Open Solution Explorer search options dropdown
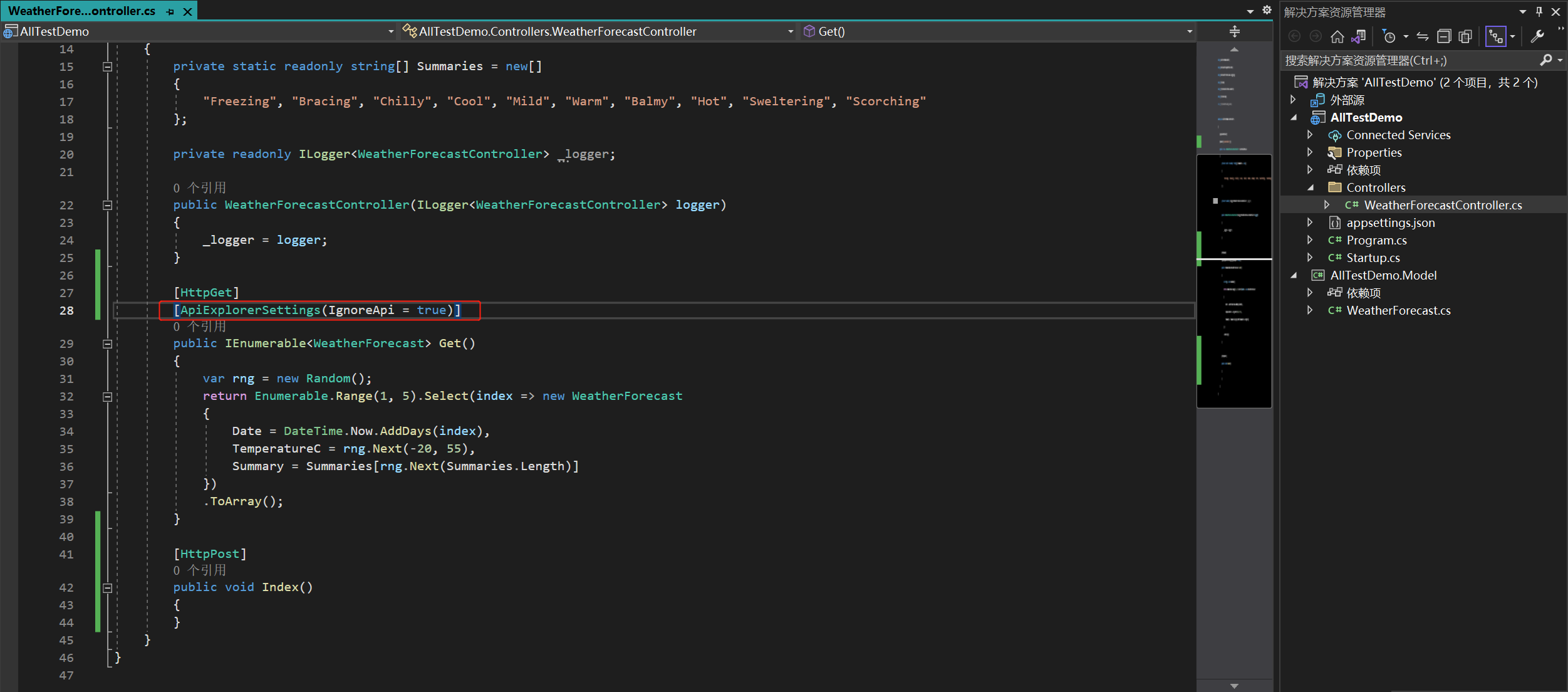The width and height of the screenshot is (1568, 692). [1560, 60]
